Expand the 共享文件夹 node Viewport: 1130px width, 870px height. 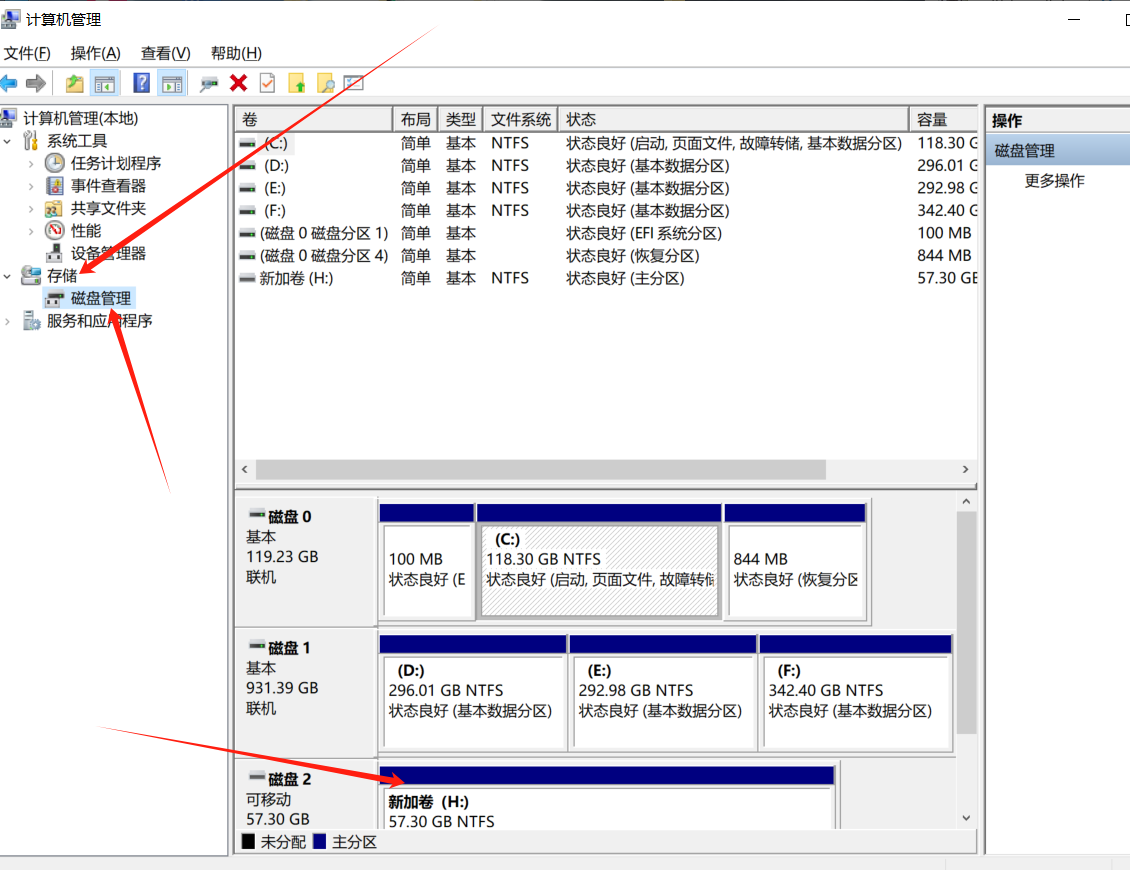(x=31, y=209)
